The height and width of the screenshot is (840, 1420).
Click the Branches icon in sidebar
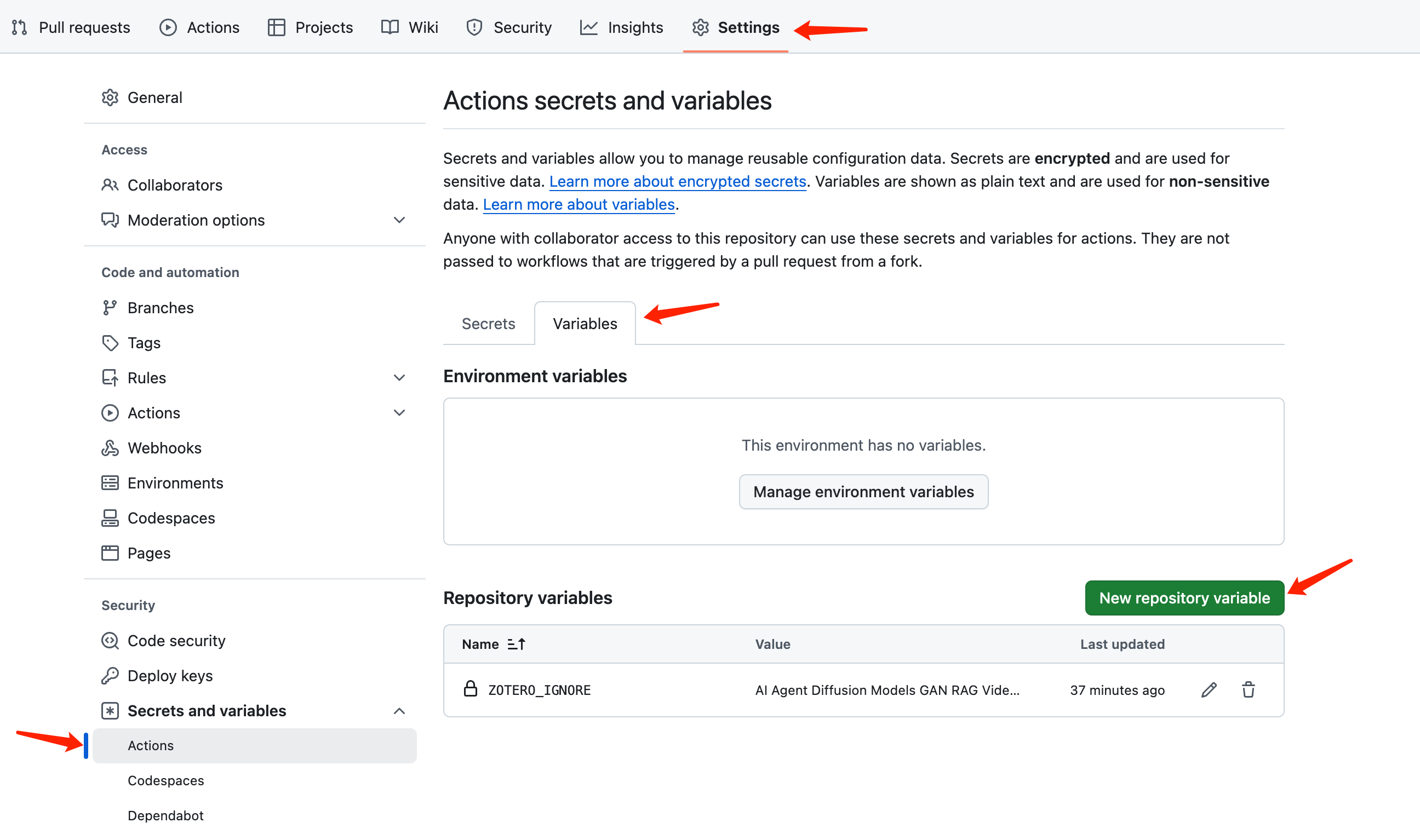(110, 307)
